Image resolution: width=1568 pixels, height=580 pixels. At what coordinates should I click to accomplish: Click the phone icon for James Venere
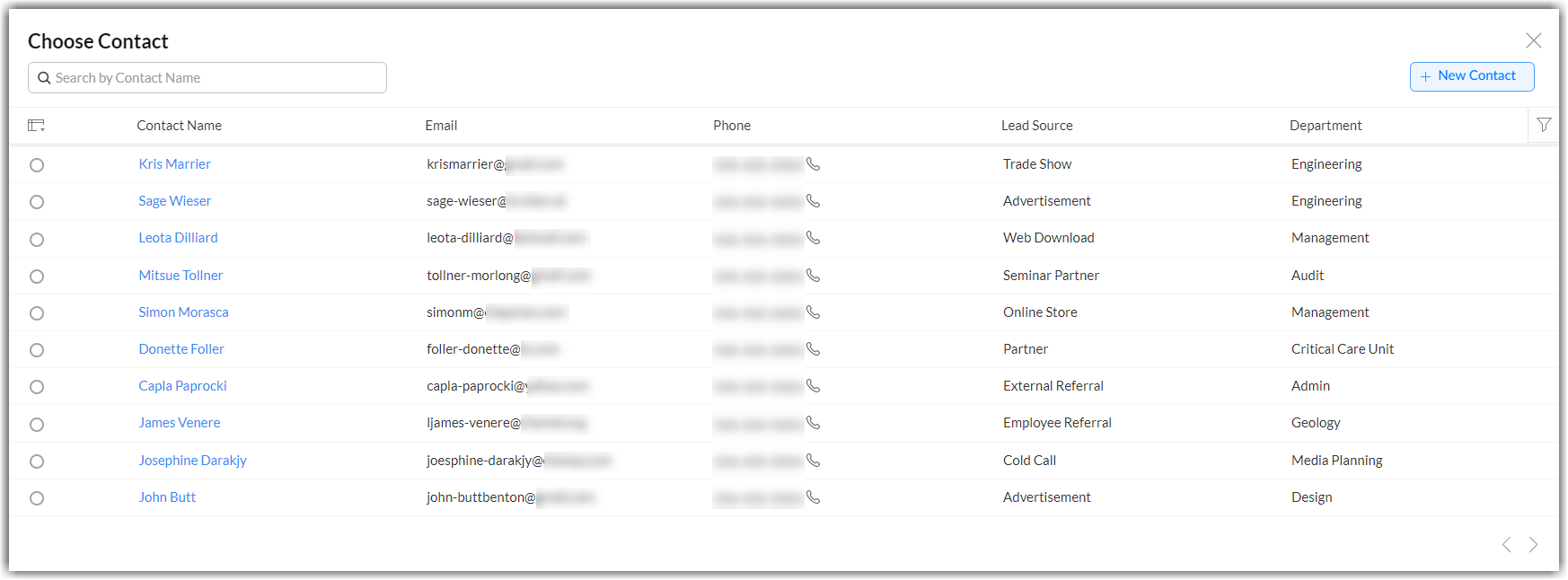[x=813, y=423]
